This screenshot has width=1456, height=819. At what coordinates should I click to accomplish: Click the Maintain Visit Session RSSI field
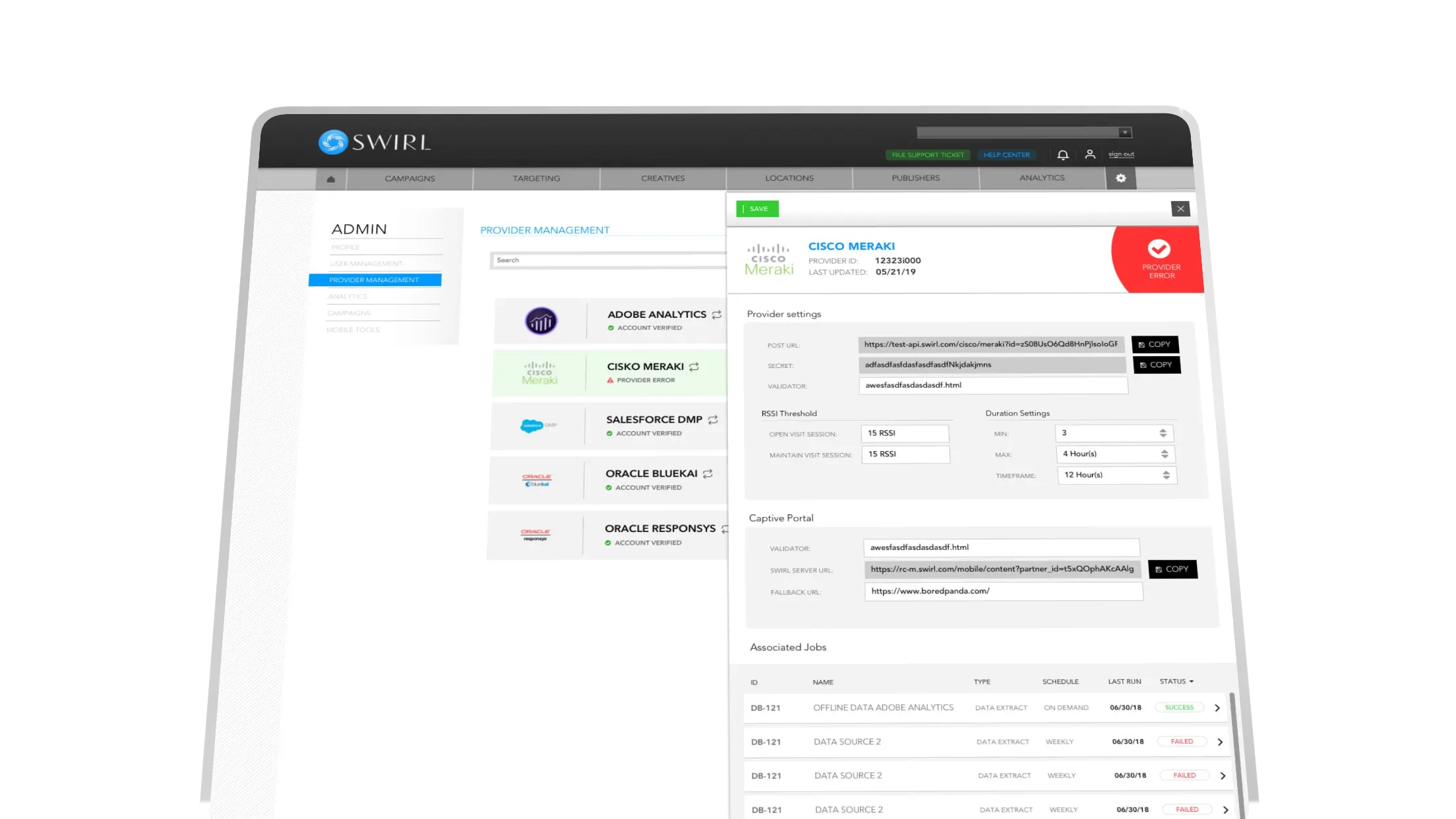click(x=905, y=454)
